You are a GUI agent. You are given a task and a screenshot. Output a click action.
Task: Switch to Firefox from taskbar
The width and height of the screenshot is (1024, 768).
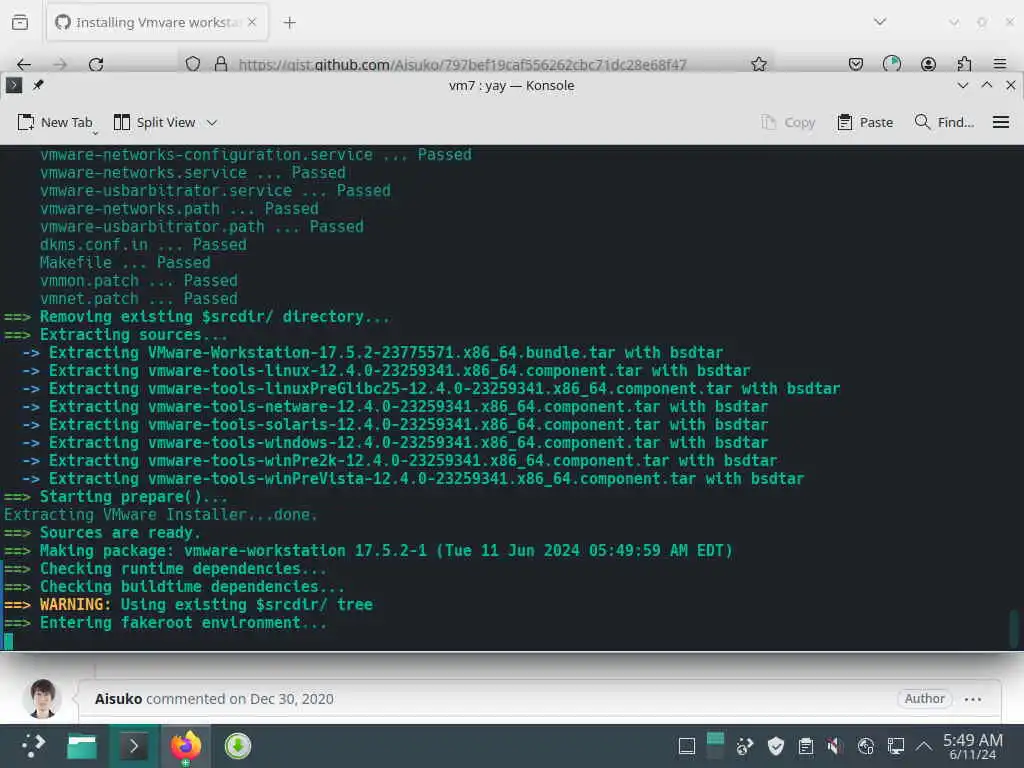tap(185, 746)
